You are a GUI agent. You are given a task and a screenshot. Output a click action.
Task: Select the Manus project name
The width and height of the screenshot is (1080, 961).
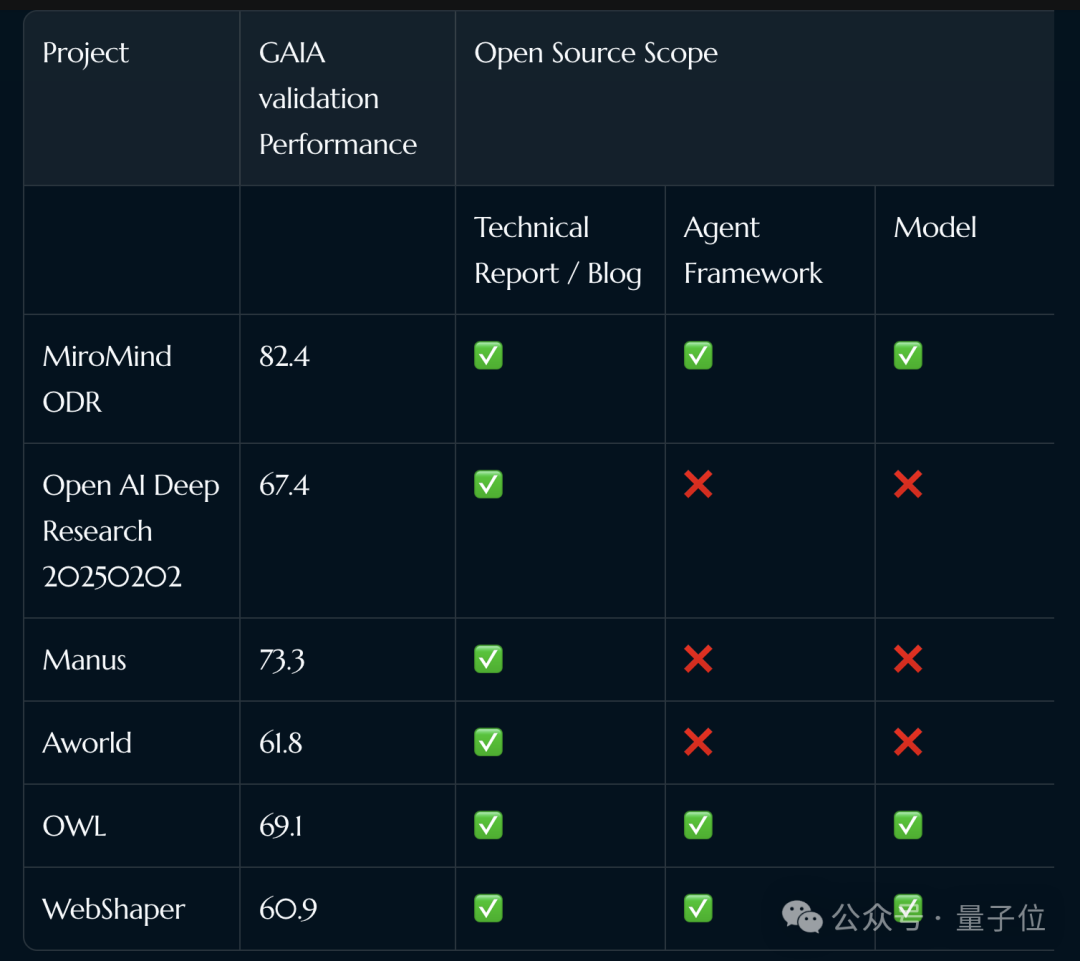[84, 660]
